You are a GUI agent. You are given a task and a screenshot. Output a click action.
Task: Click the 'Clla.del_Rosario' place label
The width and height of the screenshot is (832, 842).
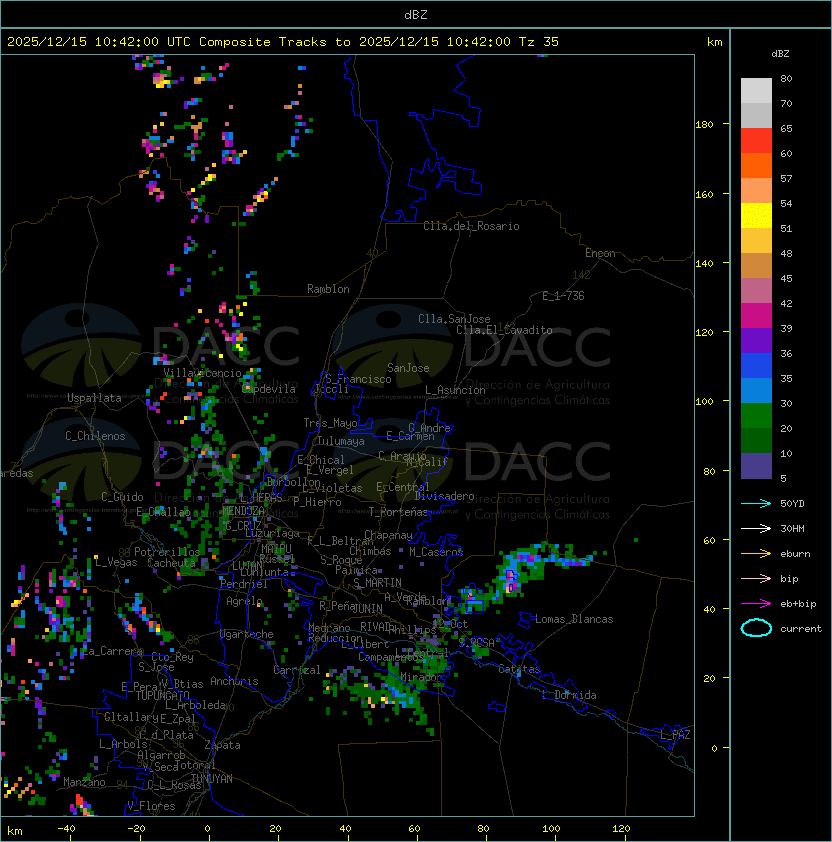pos(471,226)
